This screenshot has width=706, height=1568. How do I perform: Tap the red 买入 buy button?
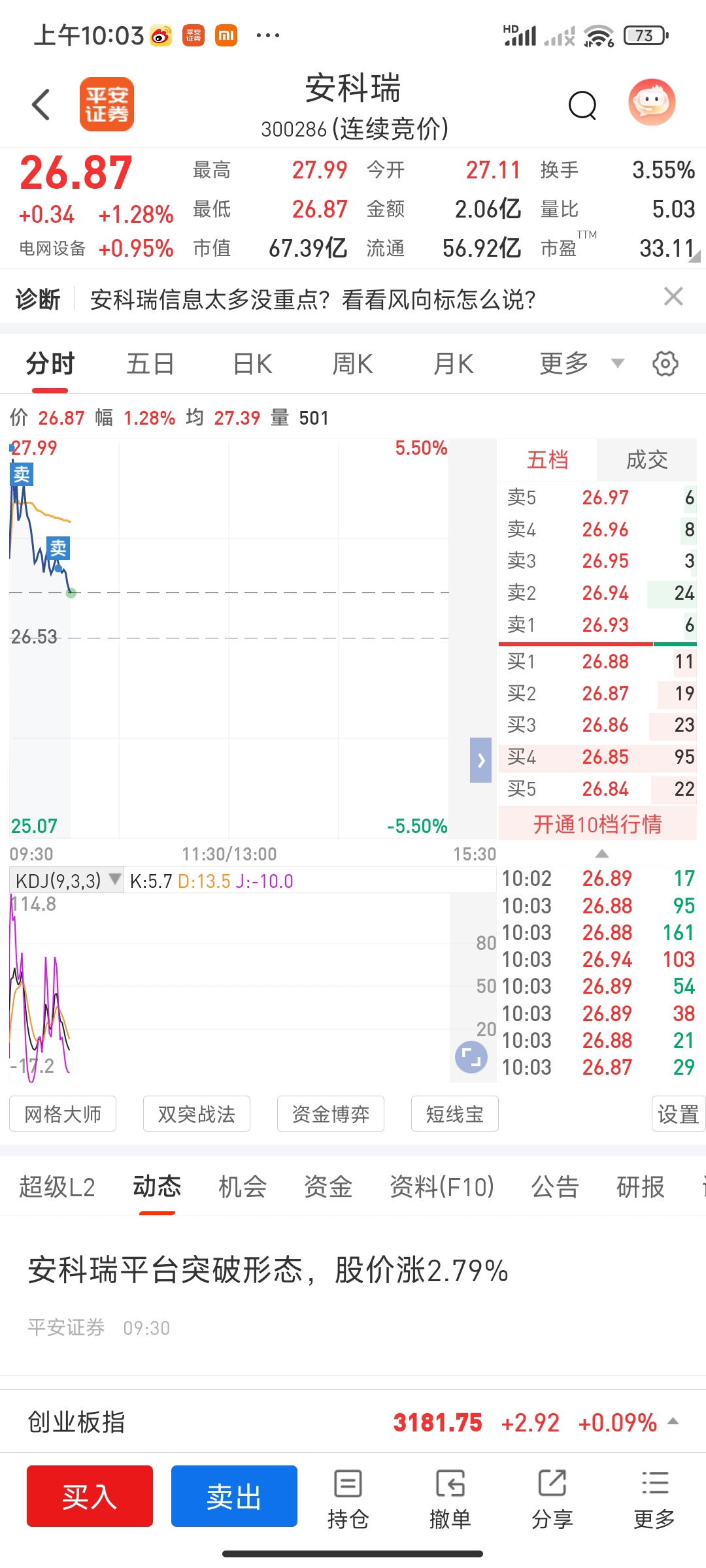(x=90, y=1496)
